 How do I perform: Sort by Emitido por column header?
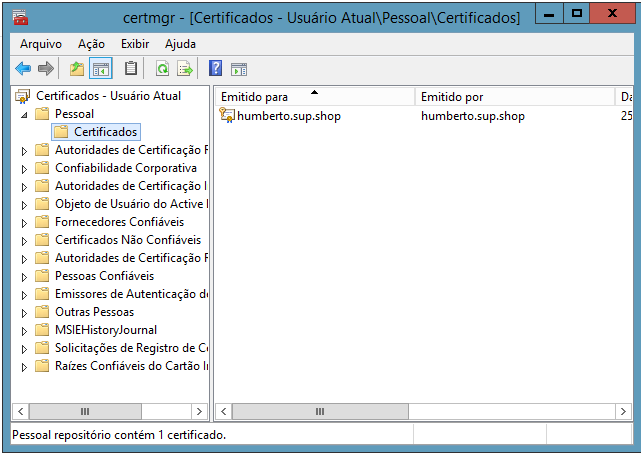(515, 97)
